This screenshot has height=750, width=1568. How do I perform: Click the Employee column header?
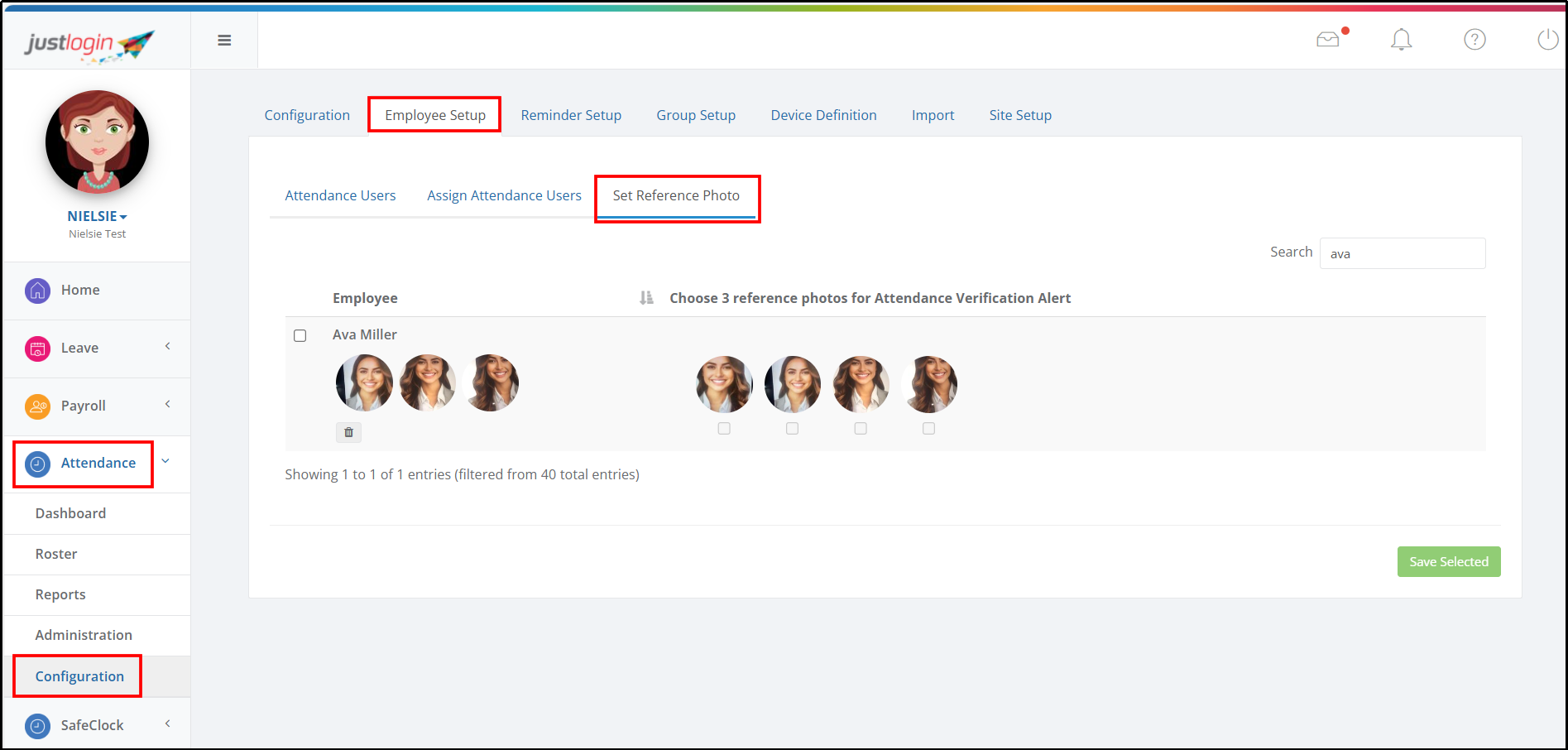pos(365,298)
